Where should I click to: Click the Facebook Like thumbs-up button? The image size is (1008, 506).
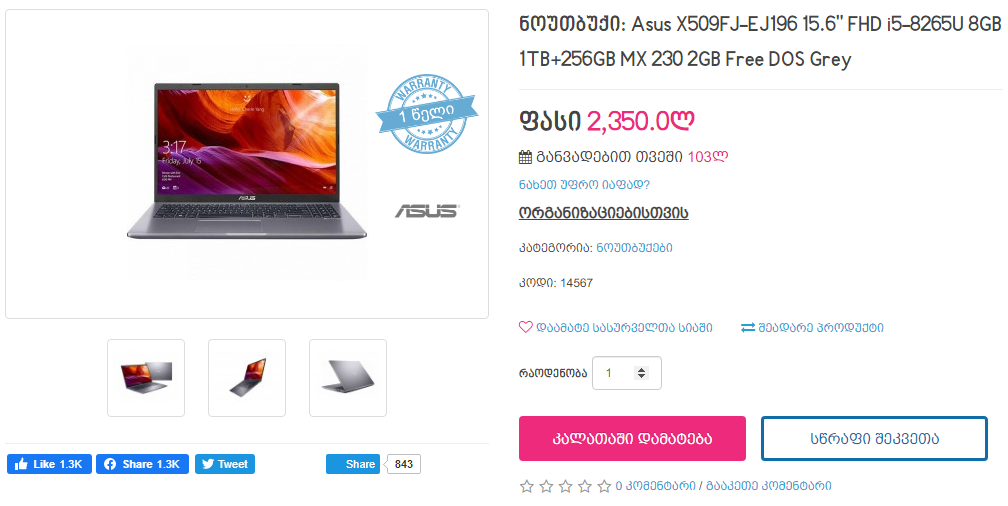(50, 464)
